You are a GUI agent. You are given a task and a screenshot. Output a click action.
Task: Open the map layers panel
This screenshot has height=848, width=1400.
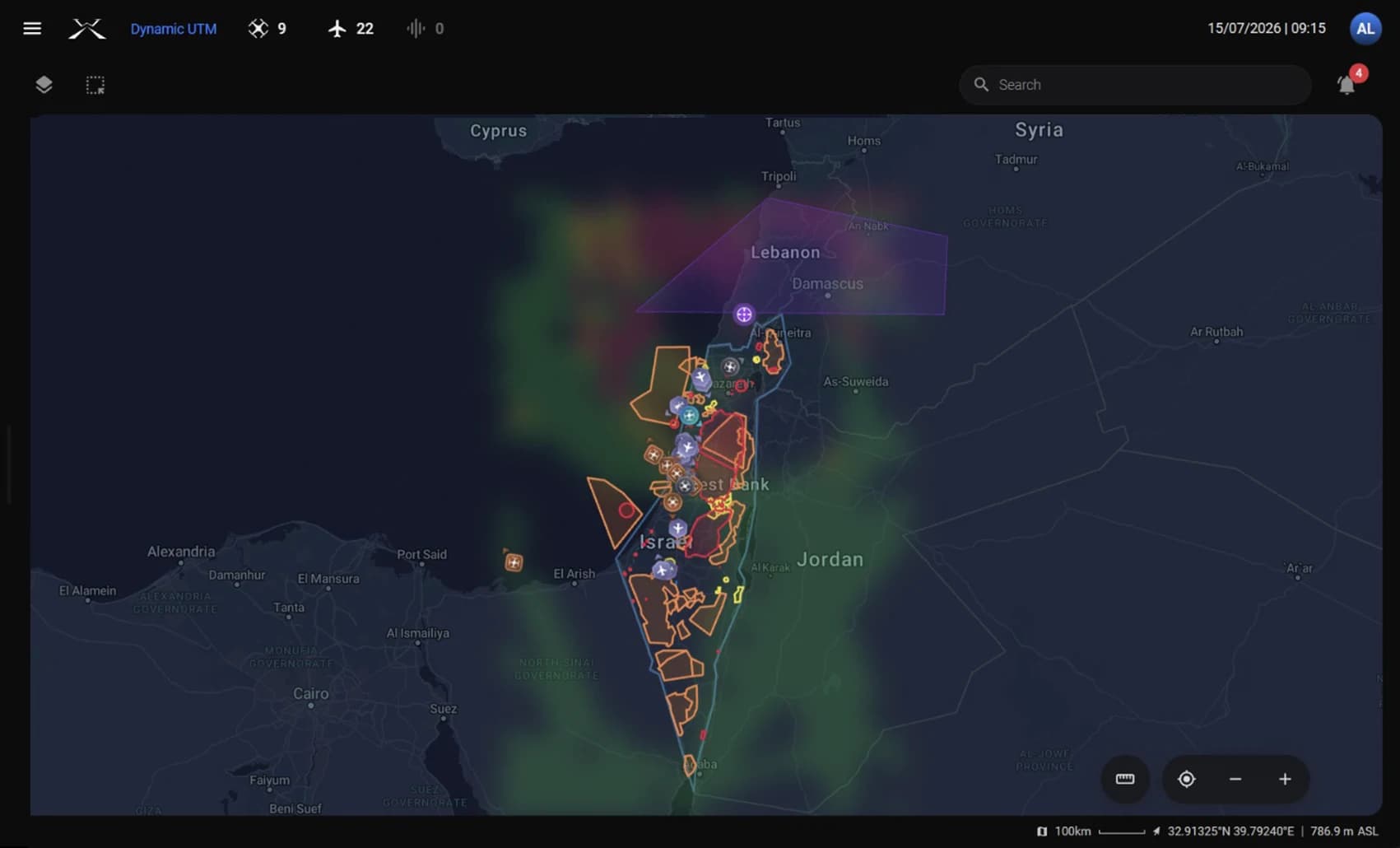click(44, 85)
